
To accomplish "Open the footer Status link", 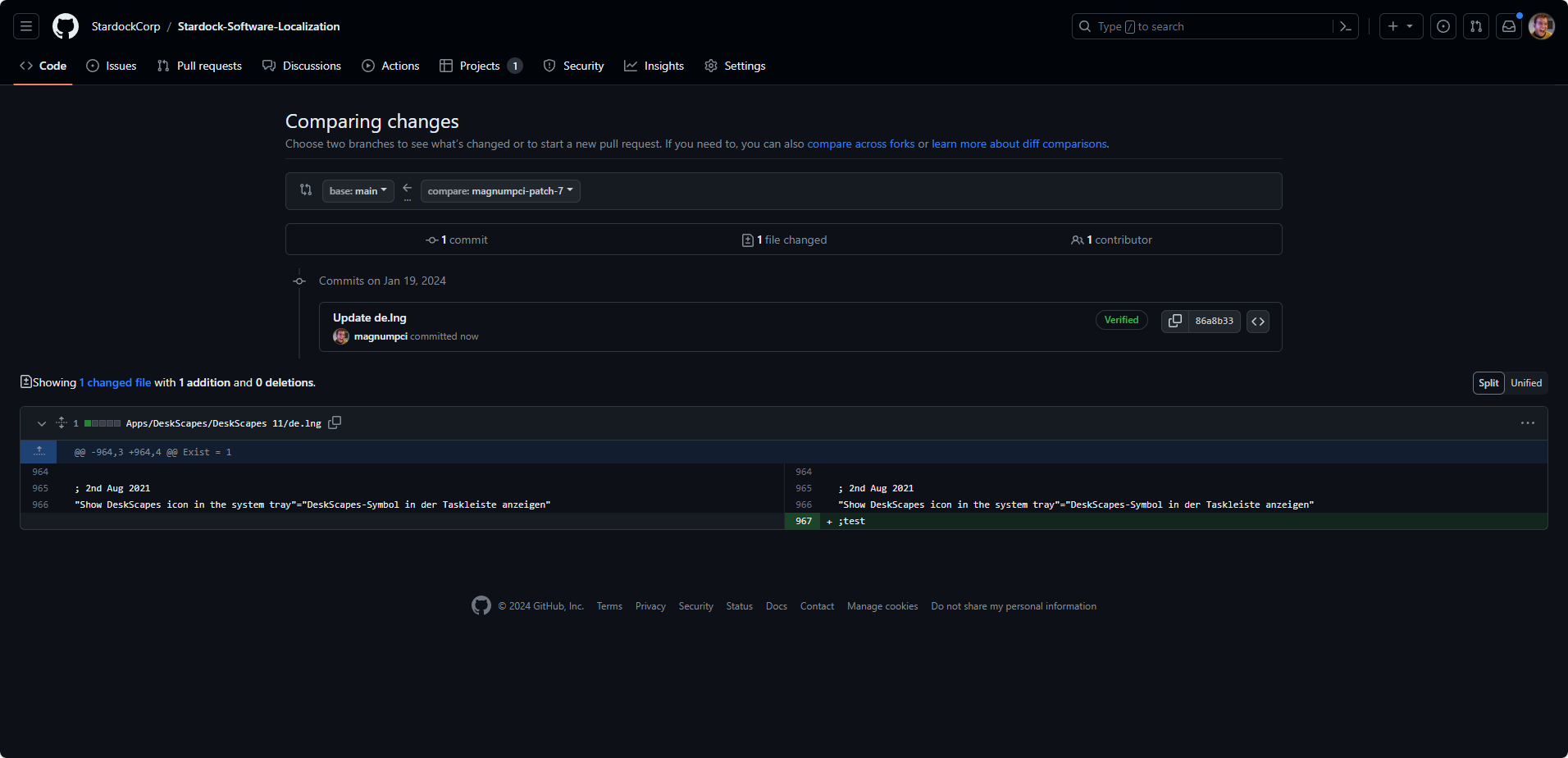I will click(x=740, y=606).
